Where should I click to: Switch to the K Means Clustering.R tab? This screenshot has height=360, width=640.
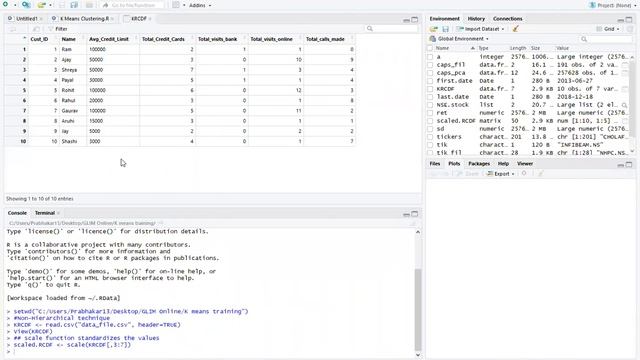click(84, 19)
